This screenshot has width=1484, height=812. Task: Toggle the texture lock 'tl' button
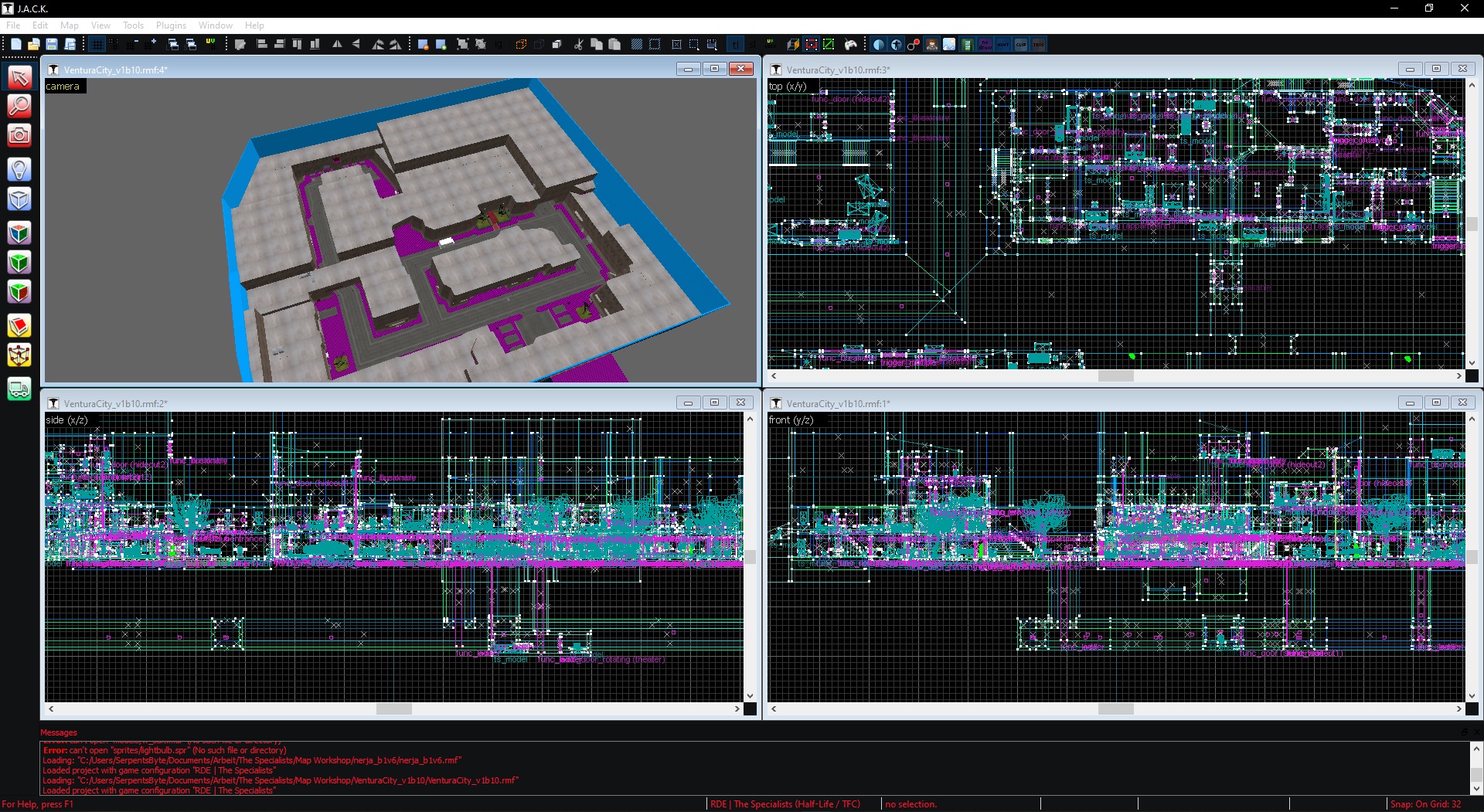pos(735,45)
